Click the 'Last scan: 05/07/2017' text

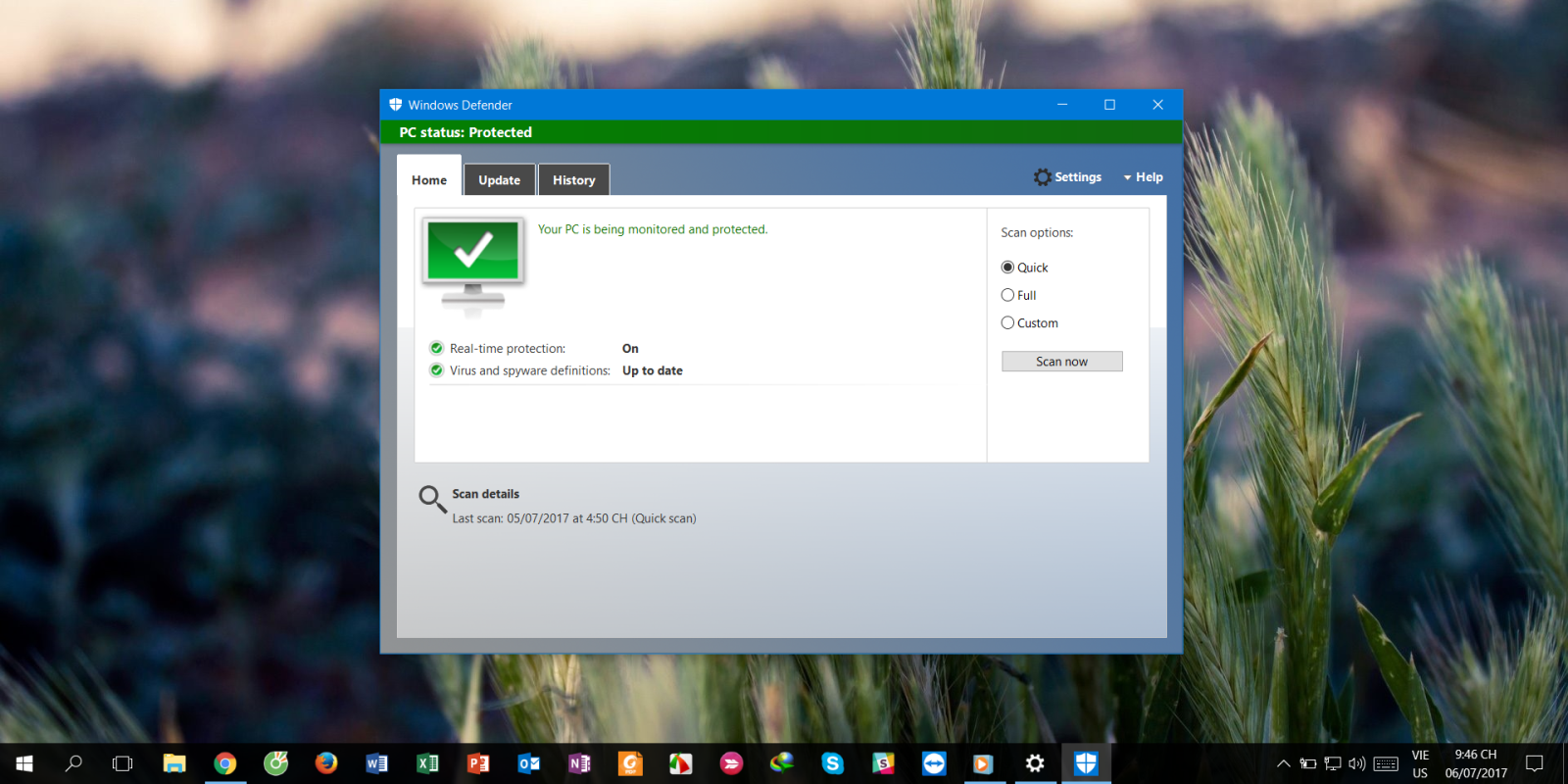[574, 518]
